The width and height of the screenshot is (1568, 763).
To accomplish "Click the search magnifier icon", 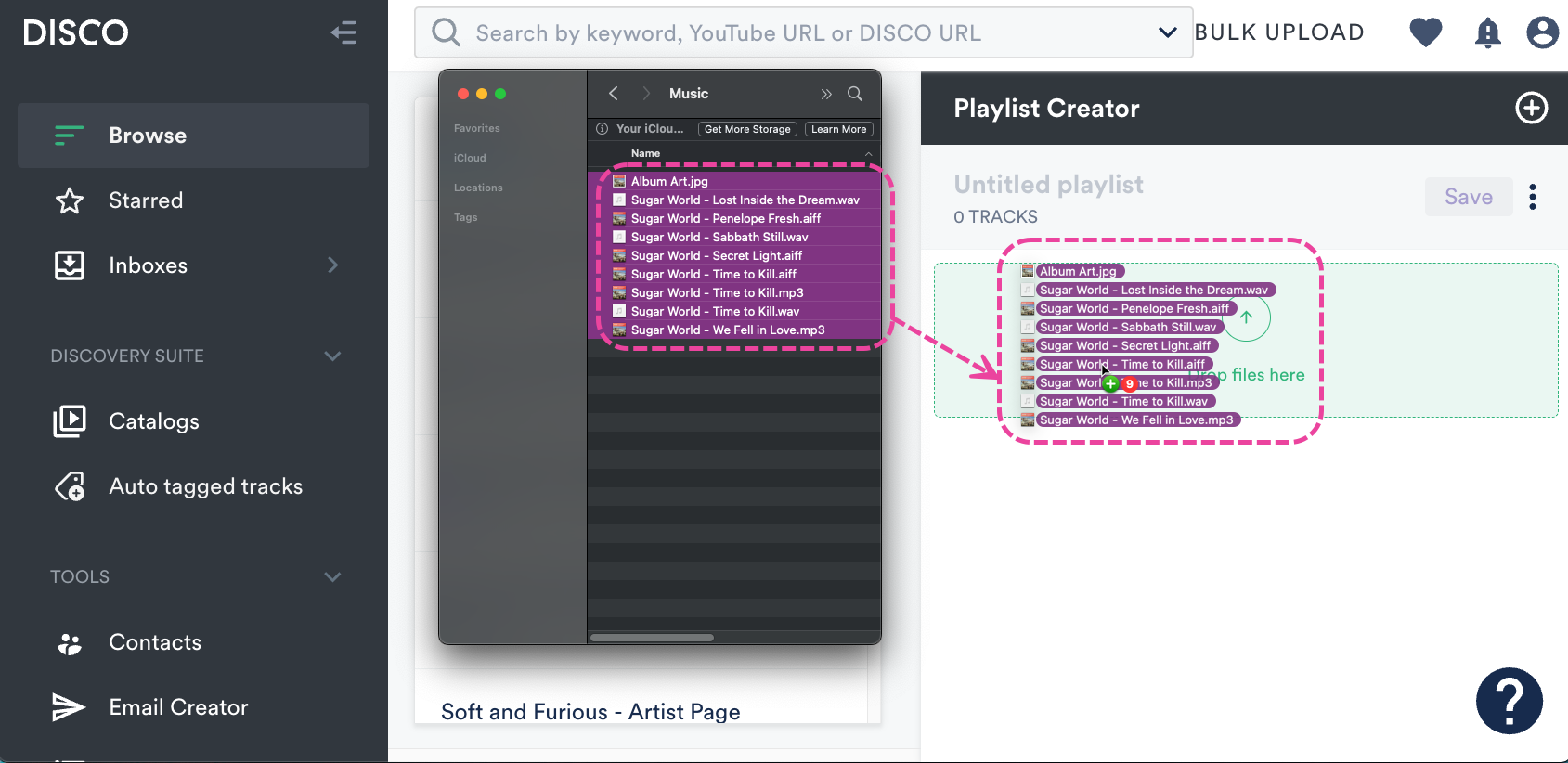I will click(446, 33).
